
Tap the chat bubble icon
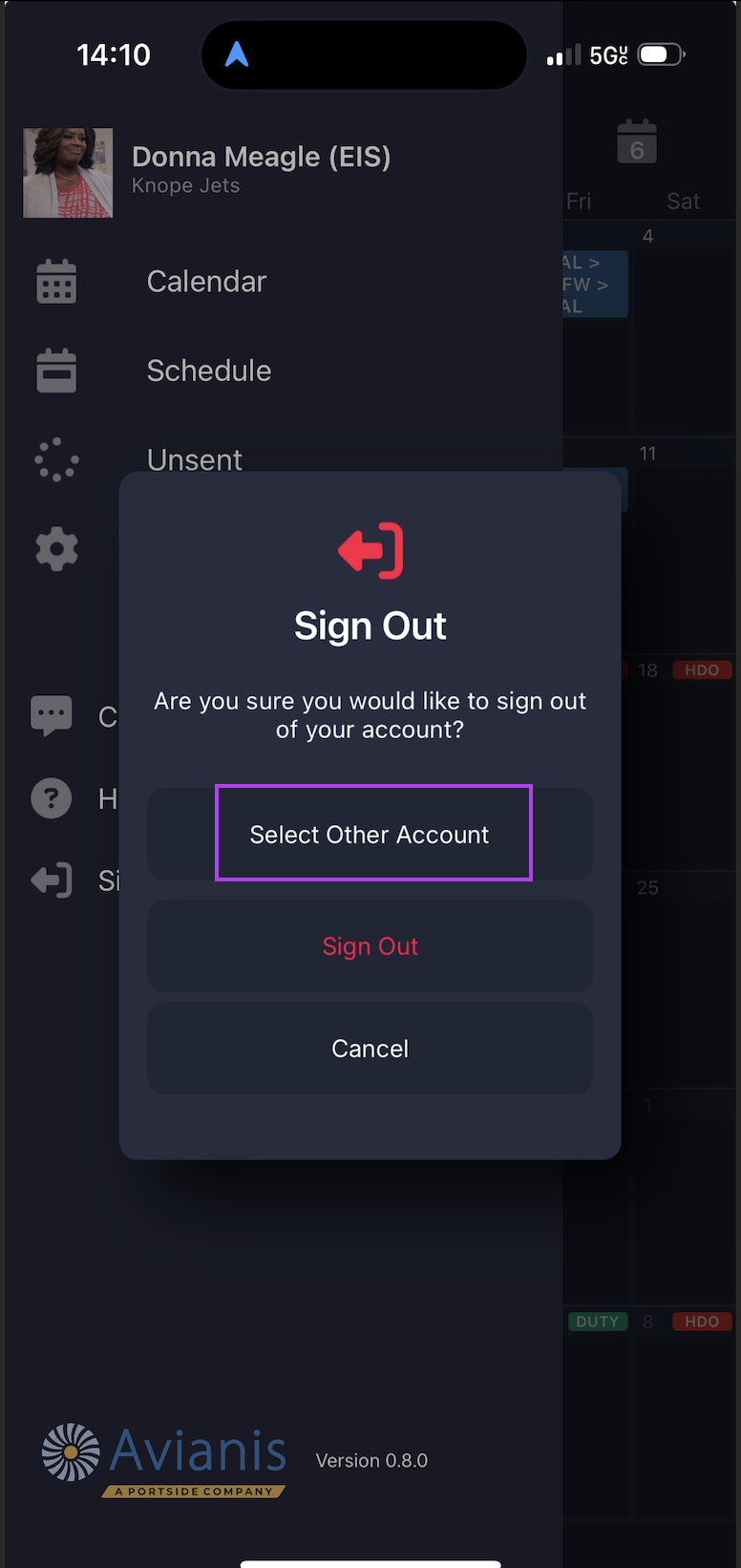tap(52, 714)
